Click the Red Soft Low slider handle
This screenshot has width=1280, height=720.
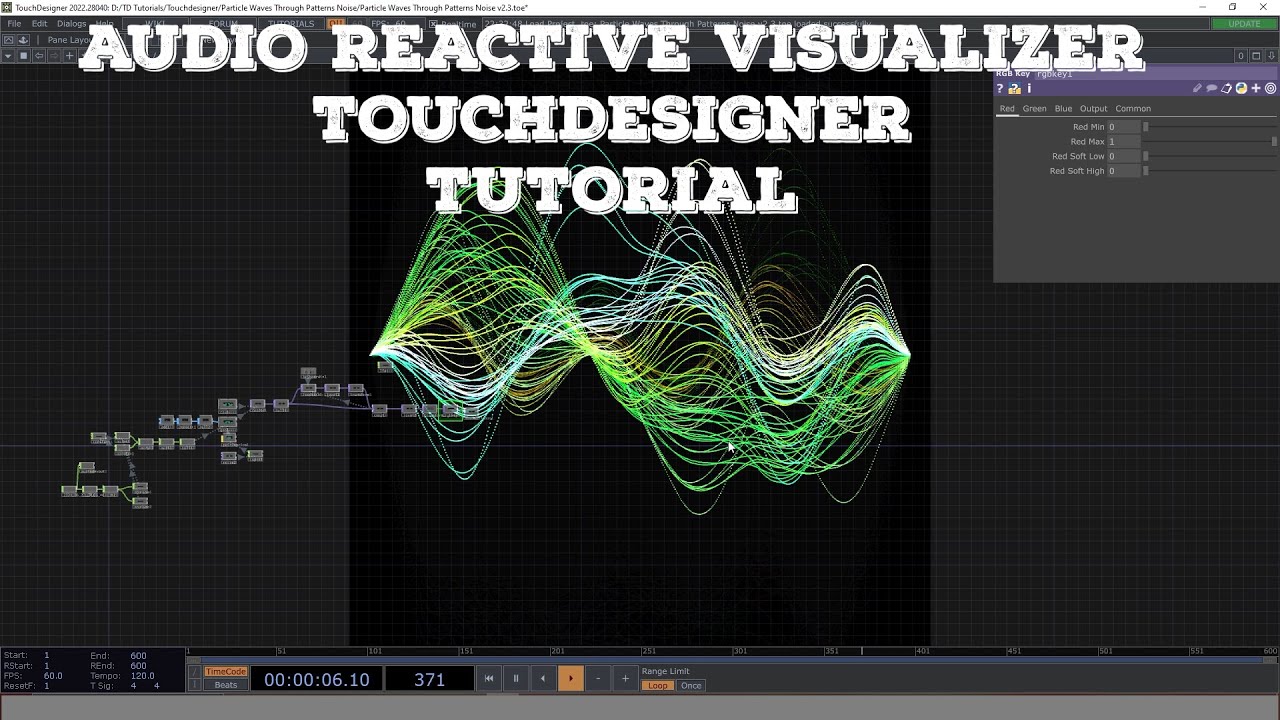1146,156
